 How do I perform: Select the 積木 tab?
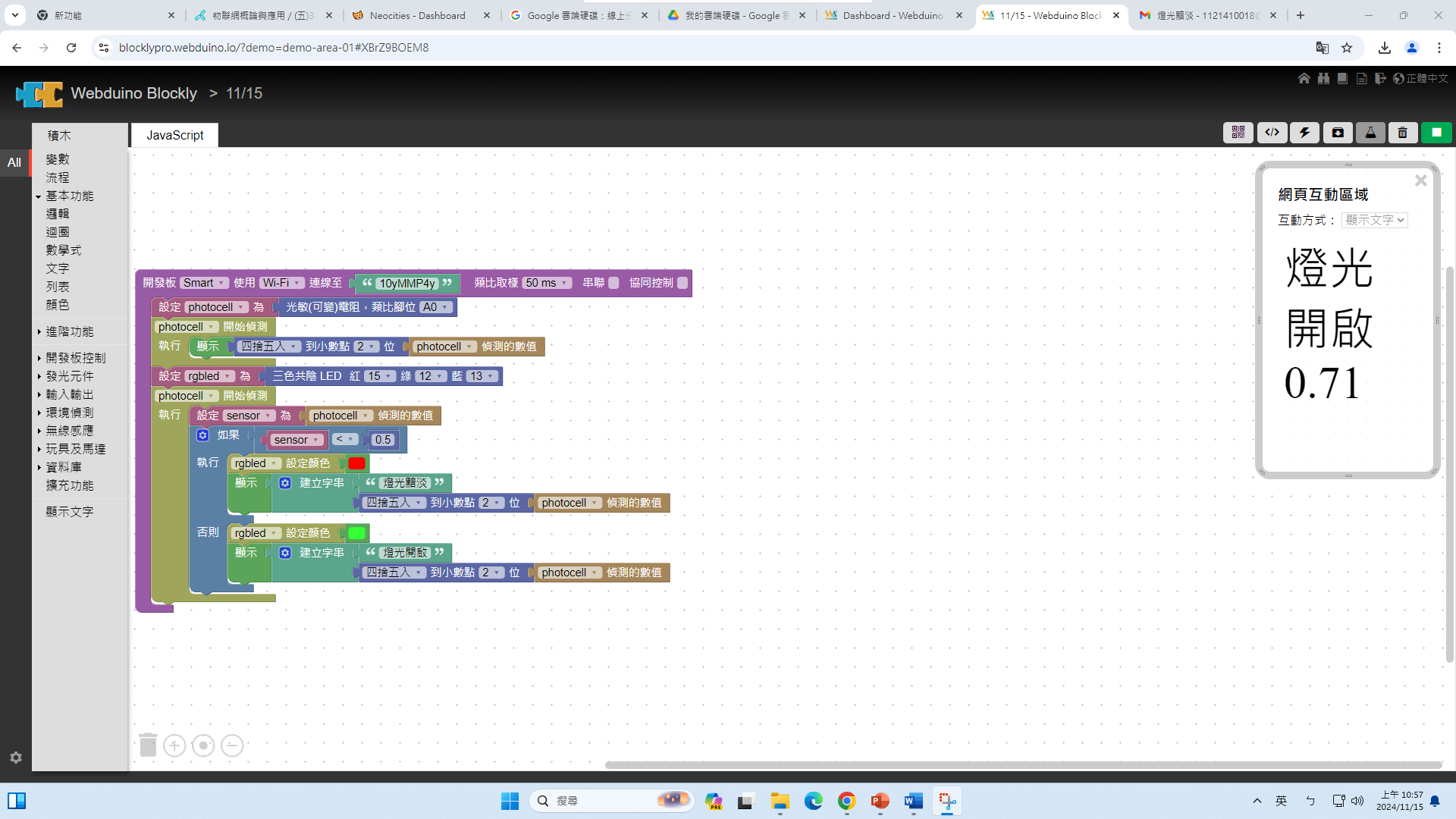pyautogui.click(x=59, y=135)
